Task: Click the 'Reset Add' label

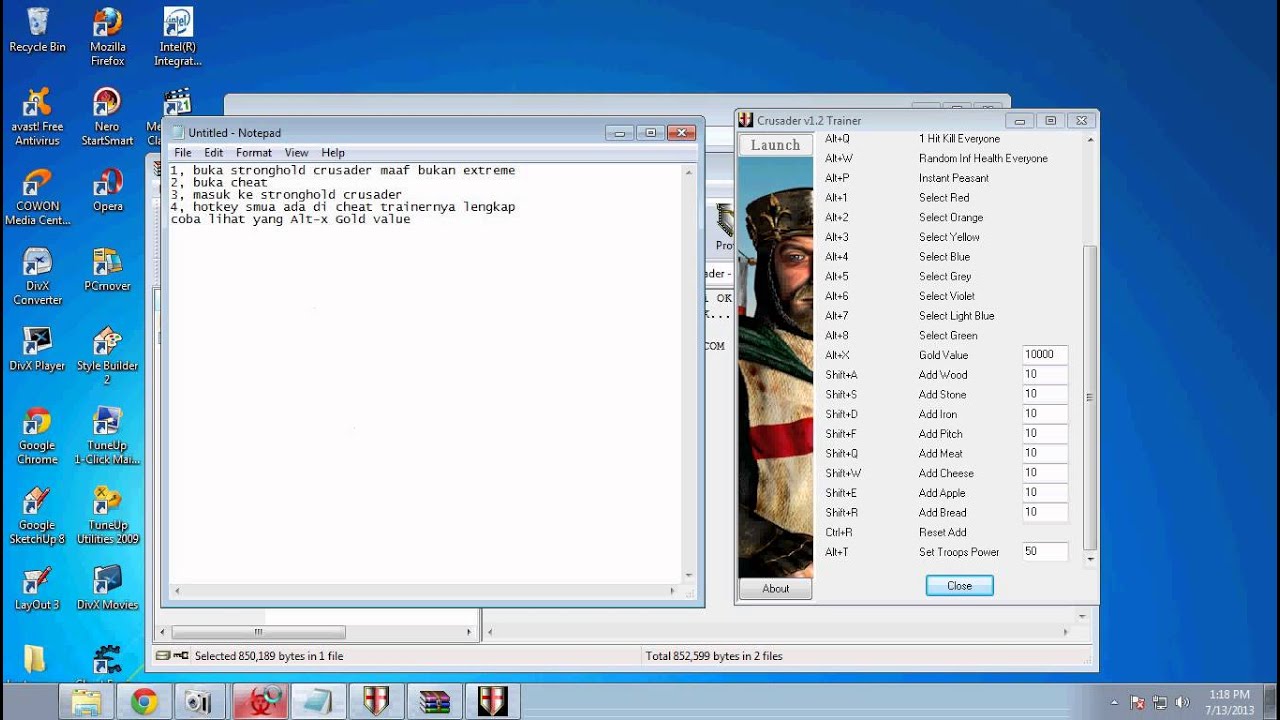Action: pos(942,532)
